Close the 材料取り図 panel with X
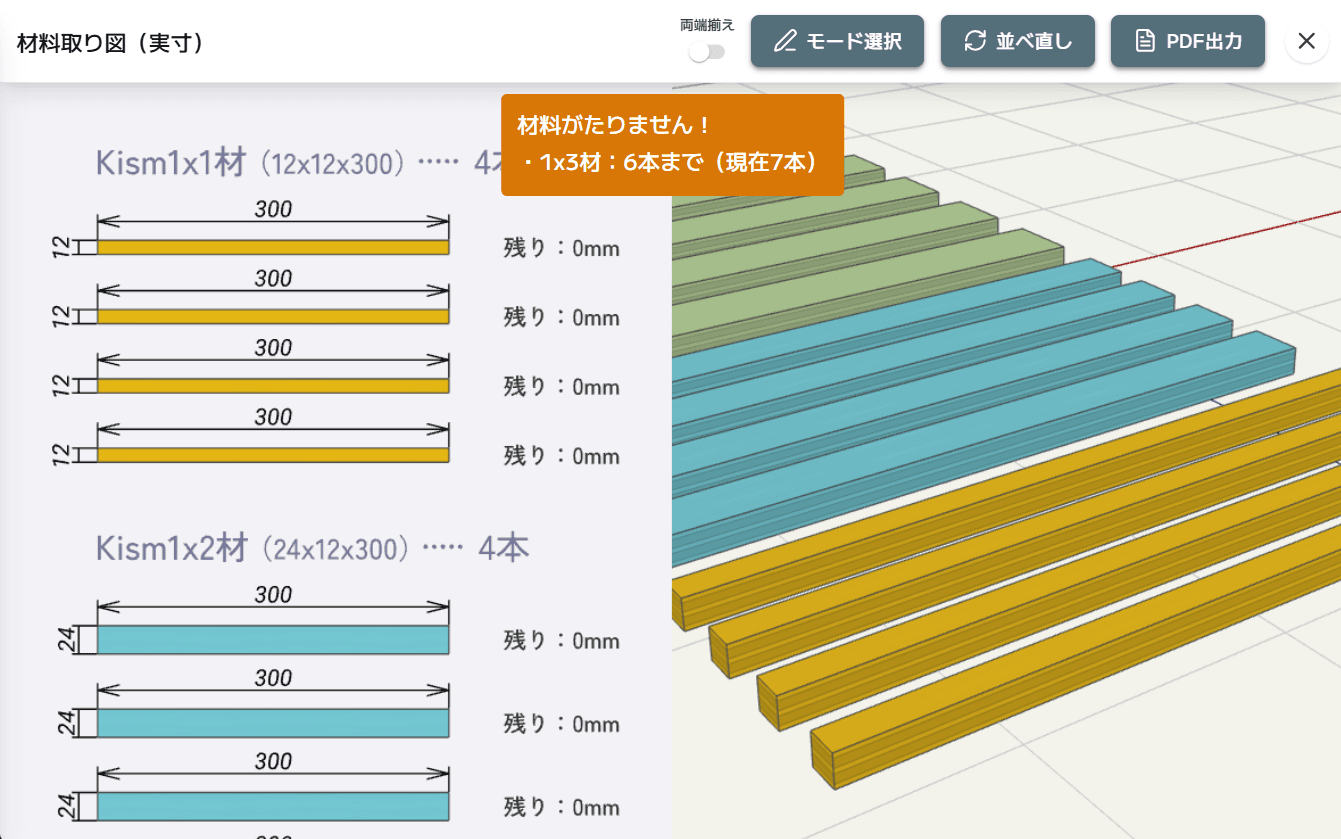This screenshot has width=1341, height=839. tap(1306, 41)
